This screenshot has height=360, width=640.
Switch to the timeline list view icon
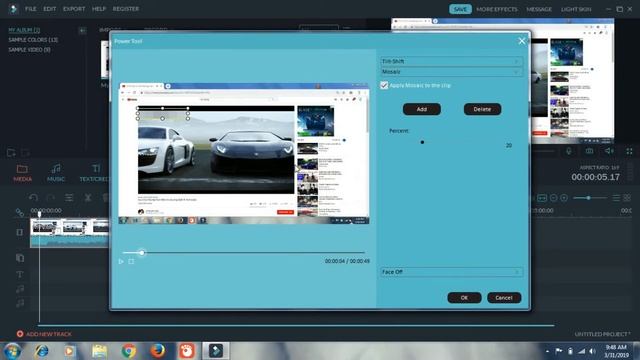pos(616,198)
